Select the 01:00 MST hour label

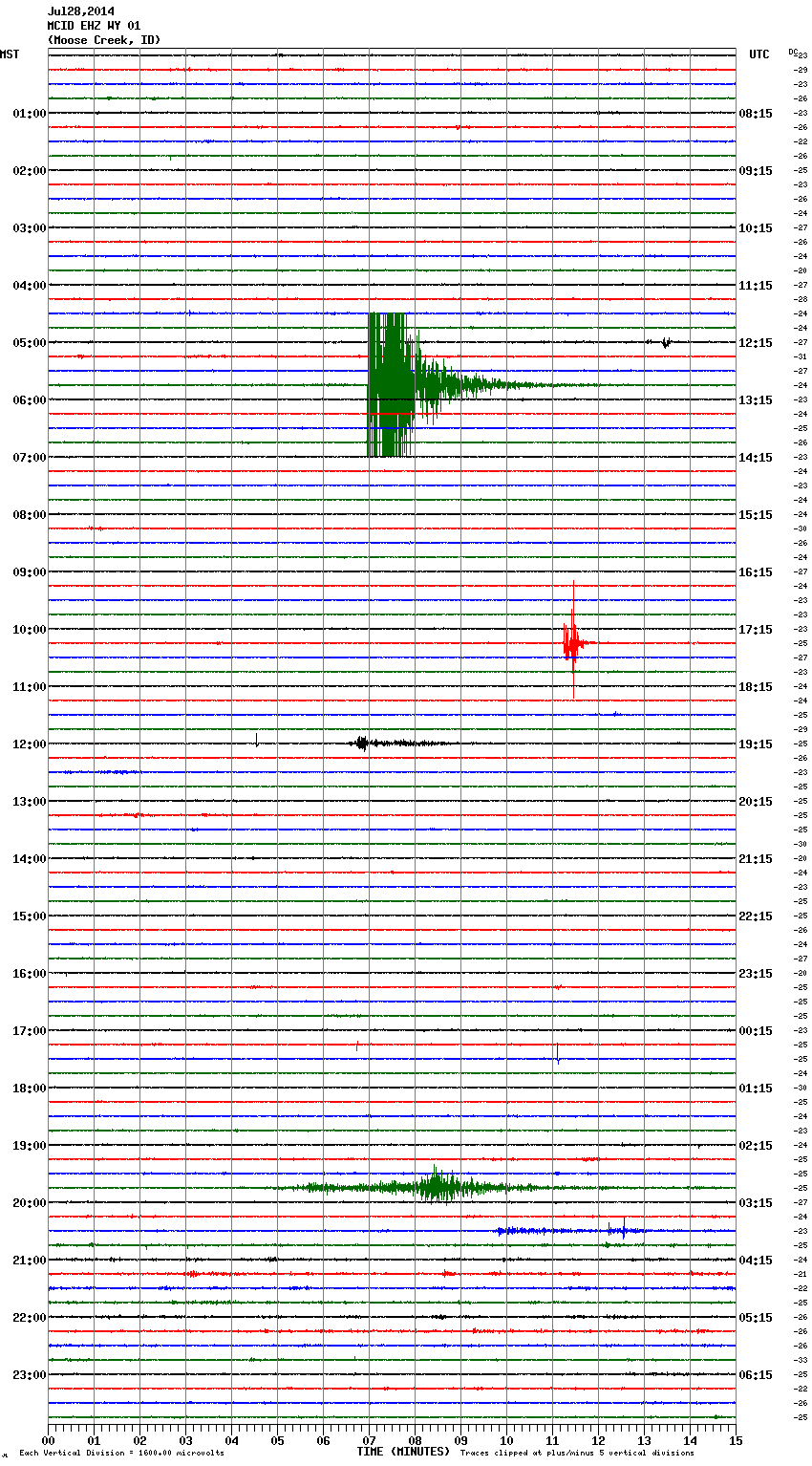pos(30,114)
